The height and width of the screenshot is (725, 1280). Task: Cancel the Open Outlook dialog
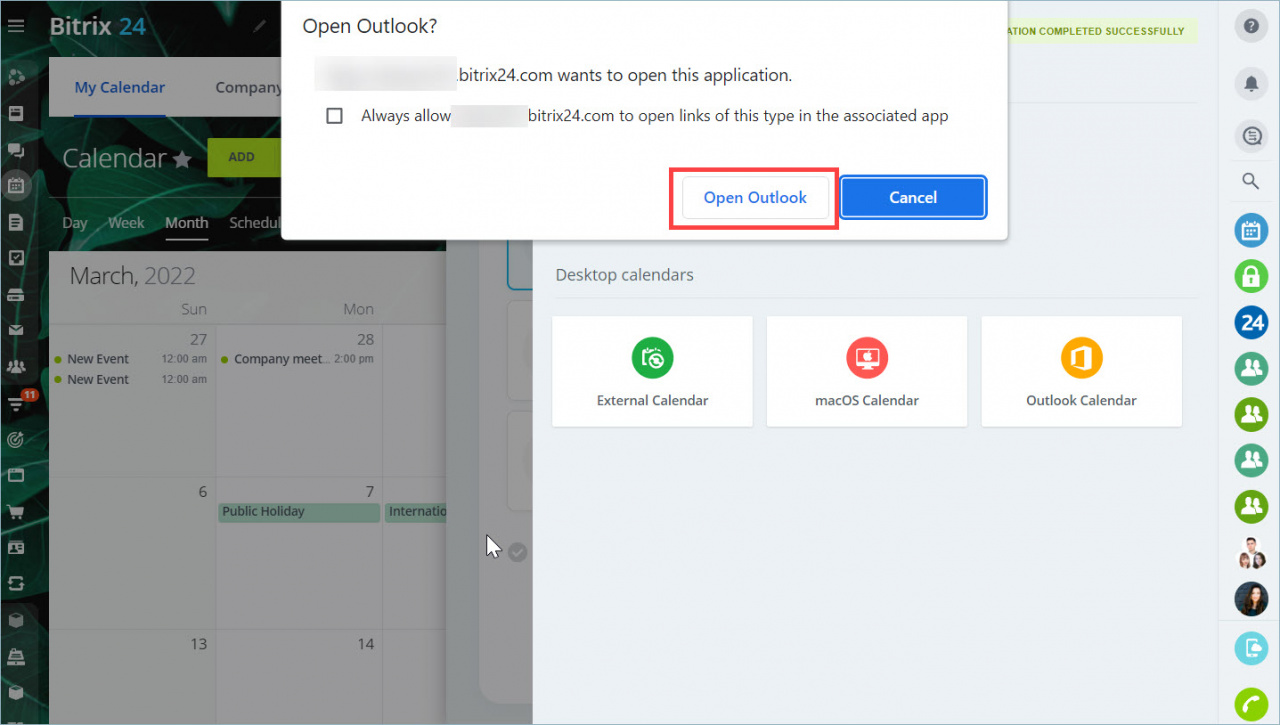(913, 198)
